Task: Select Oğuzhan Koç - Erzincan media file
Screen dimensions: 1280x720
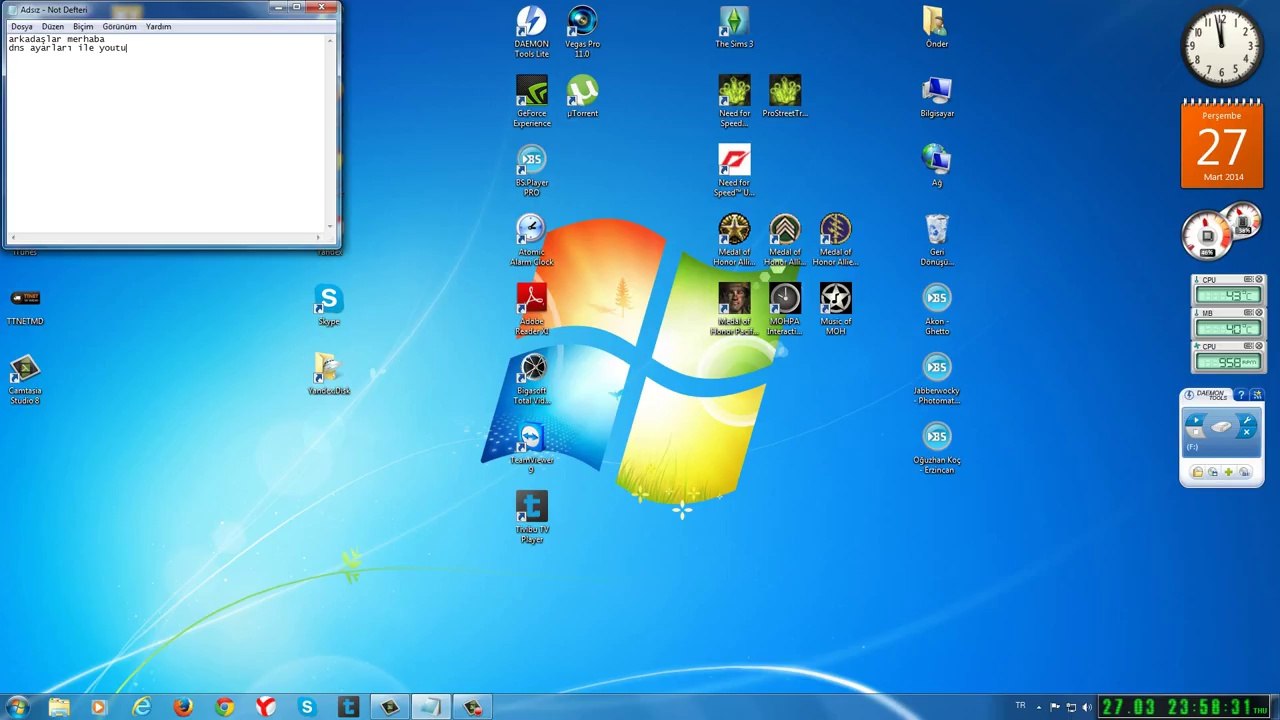Action: (937, 448)
